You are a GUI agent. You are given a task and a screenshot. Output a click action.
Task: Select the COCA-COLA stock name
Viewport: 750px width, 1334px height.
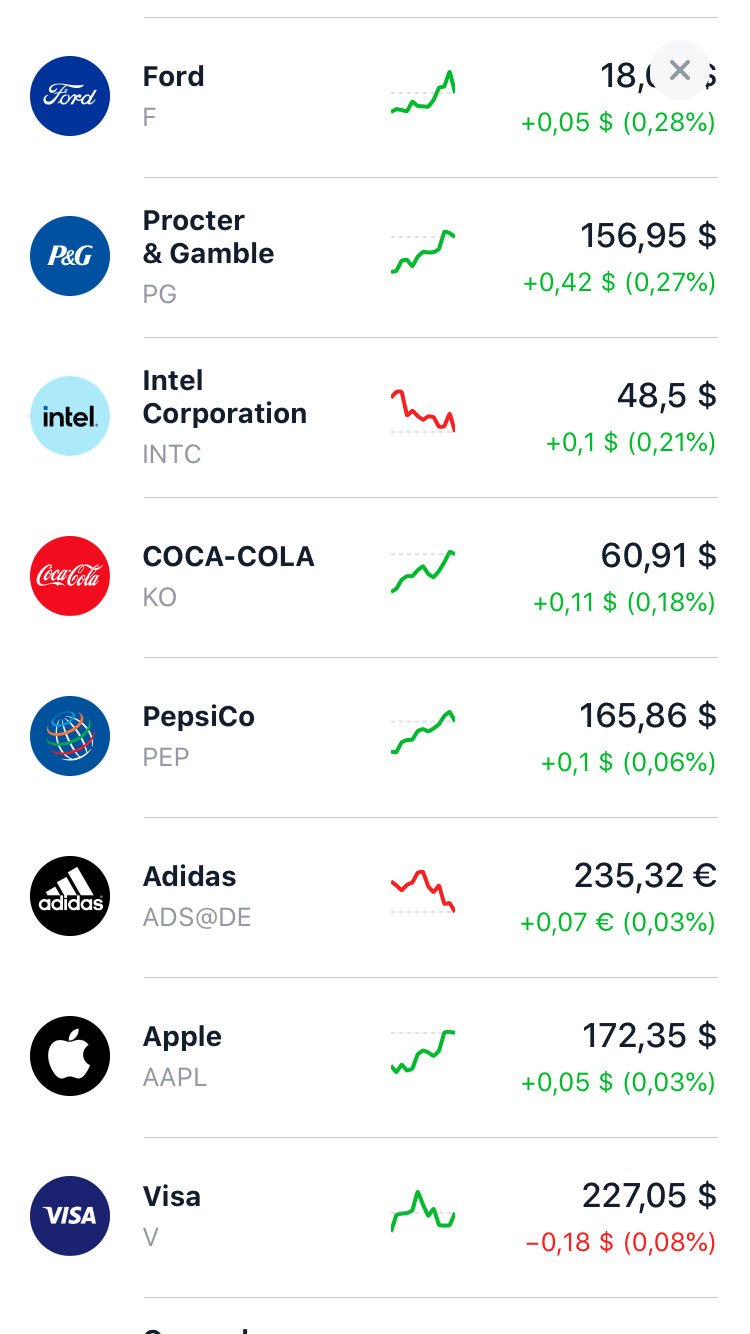coord(229,557)
